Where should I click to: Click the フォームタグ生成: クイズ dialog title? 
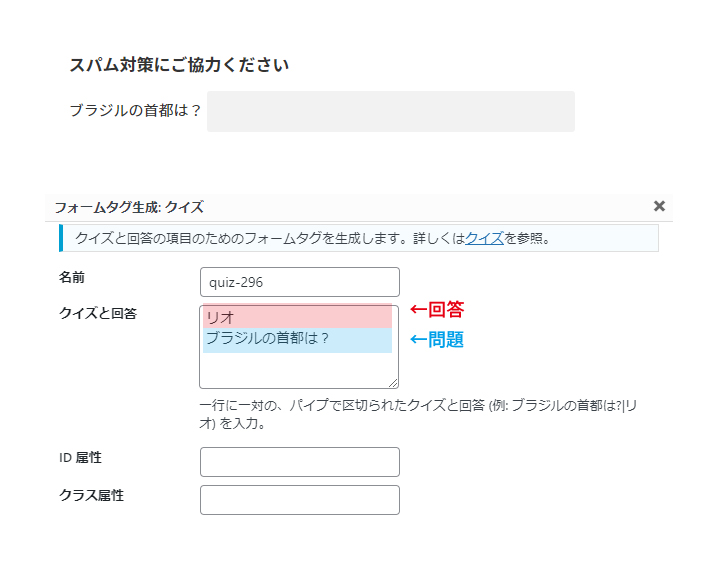tap(129, 207)
